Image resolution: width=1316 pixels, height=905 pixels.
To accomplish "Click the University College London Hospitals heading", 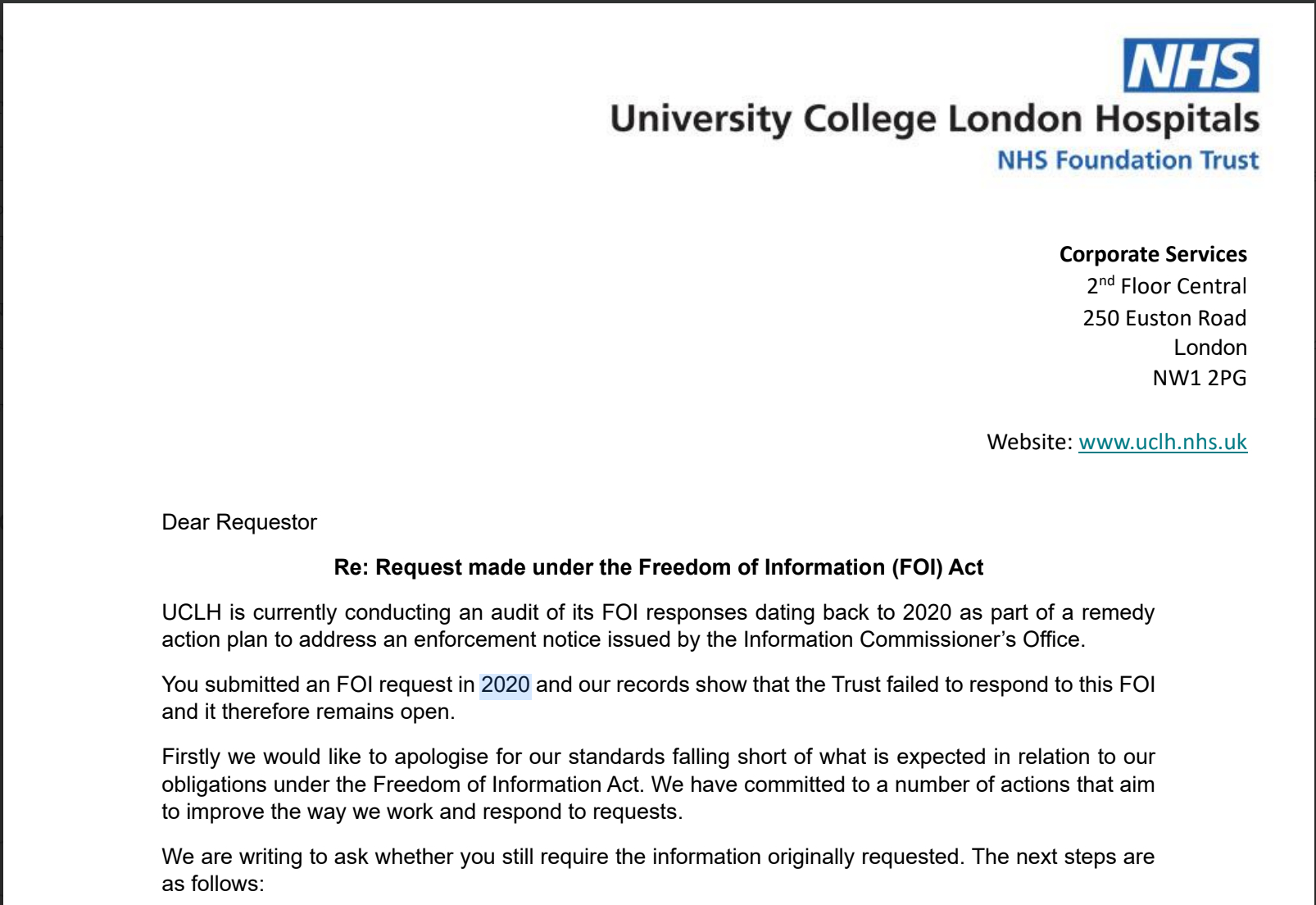I will [x=934, y=120].
